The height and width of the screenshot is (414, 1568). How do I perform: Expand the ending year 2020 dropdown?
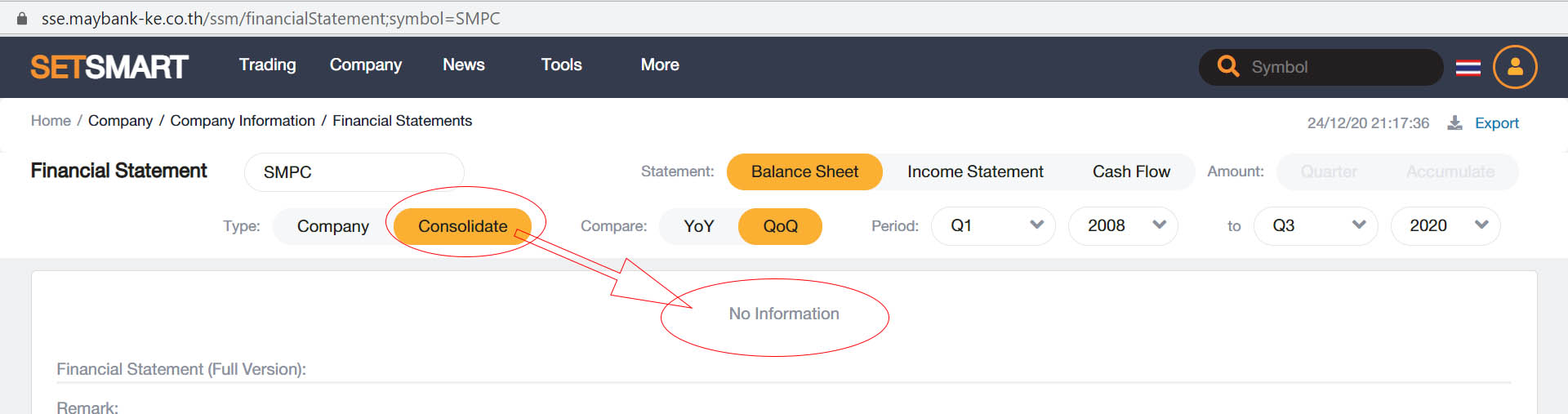click(x=1445, y=225)
